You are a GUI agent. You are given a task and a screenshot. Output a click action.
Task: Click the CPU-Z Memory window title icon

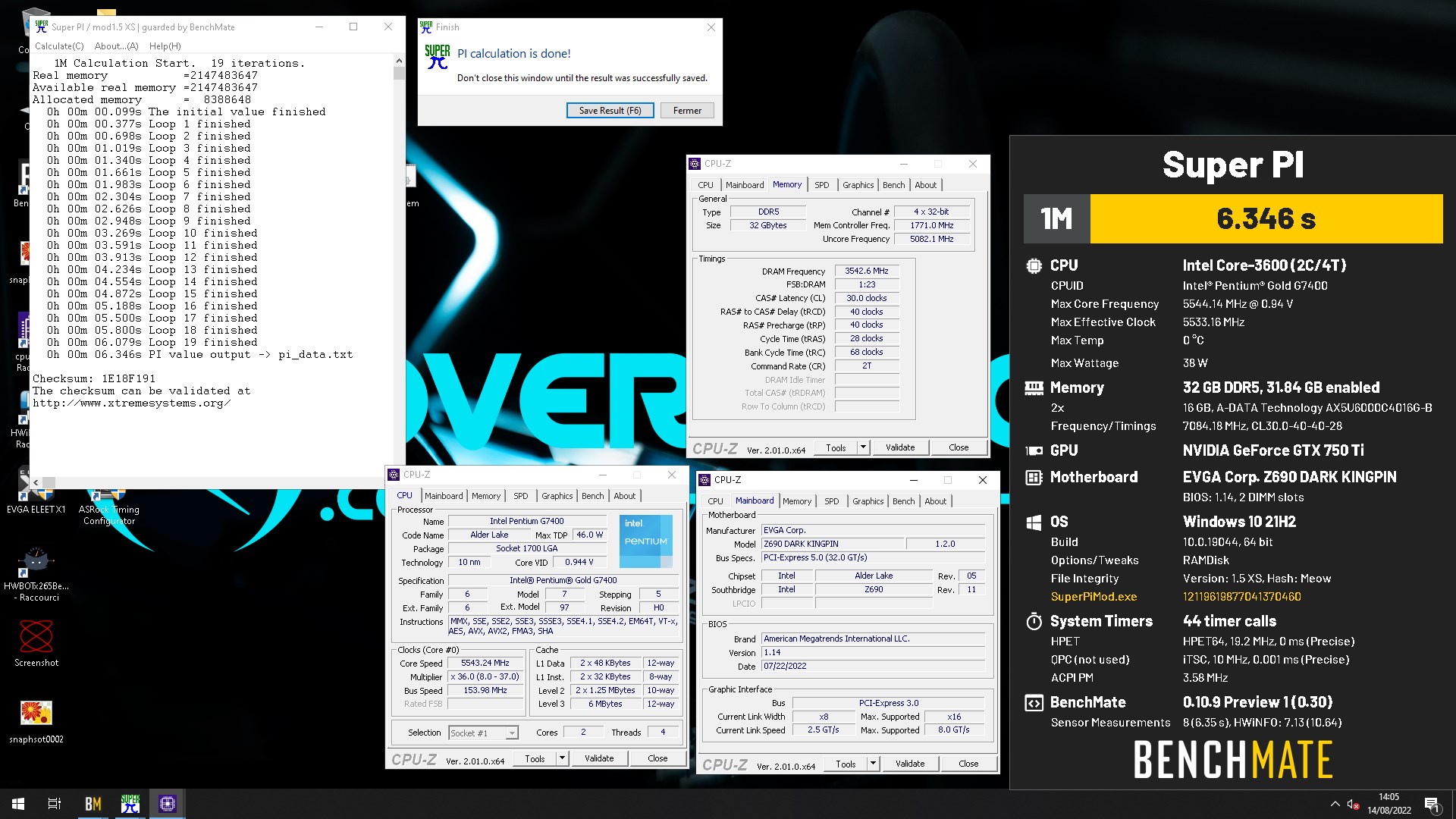[x=695, y=164]
